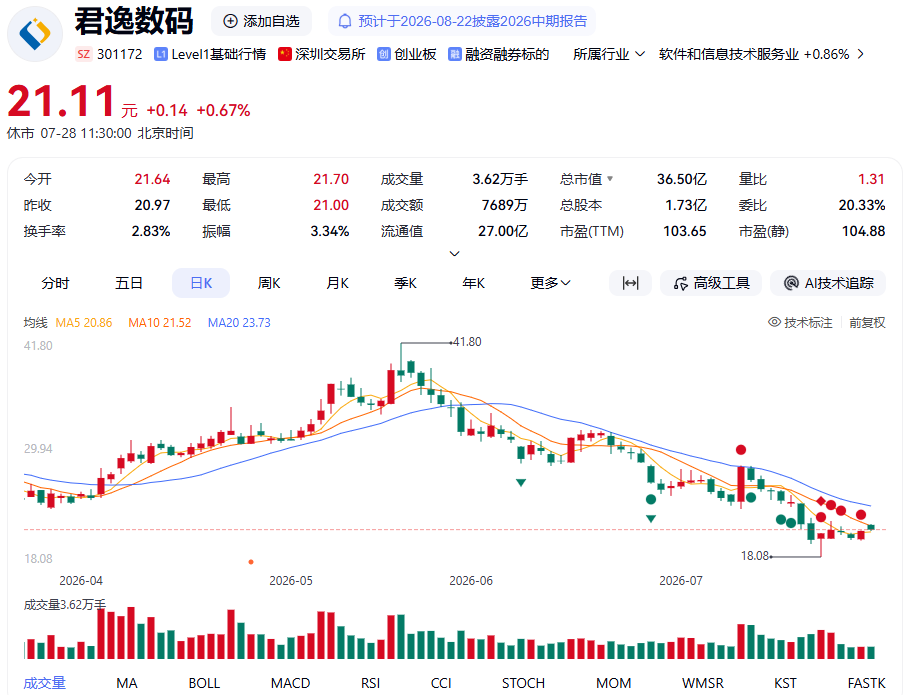
Task: Click the MA20 23.73 legend
Action: tap(239, 322)
